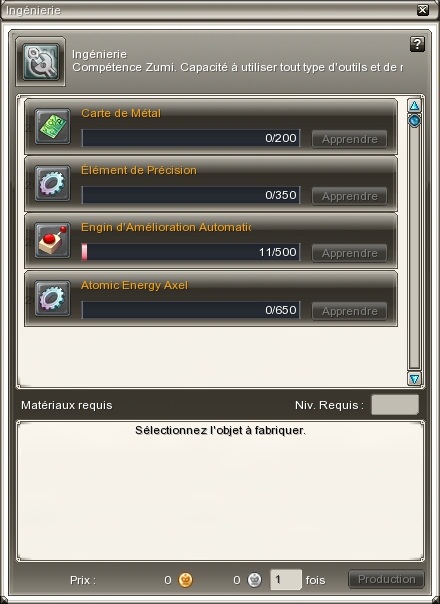Select the red joystick Engin d'Amélioration icon
This screenshot has height=604, width=440.
tap(52, 240)
